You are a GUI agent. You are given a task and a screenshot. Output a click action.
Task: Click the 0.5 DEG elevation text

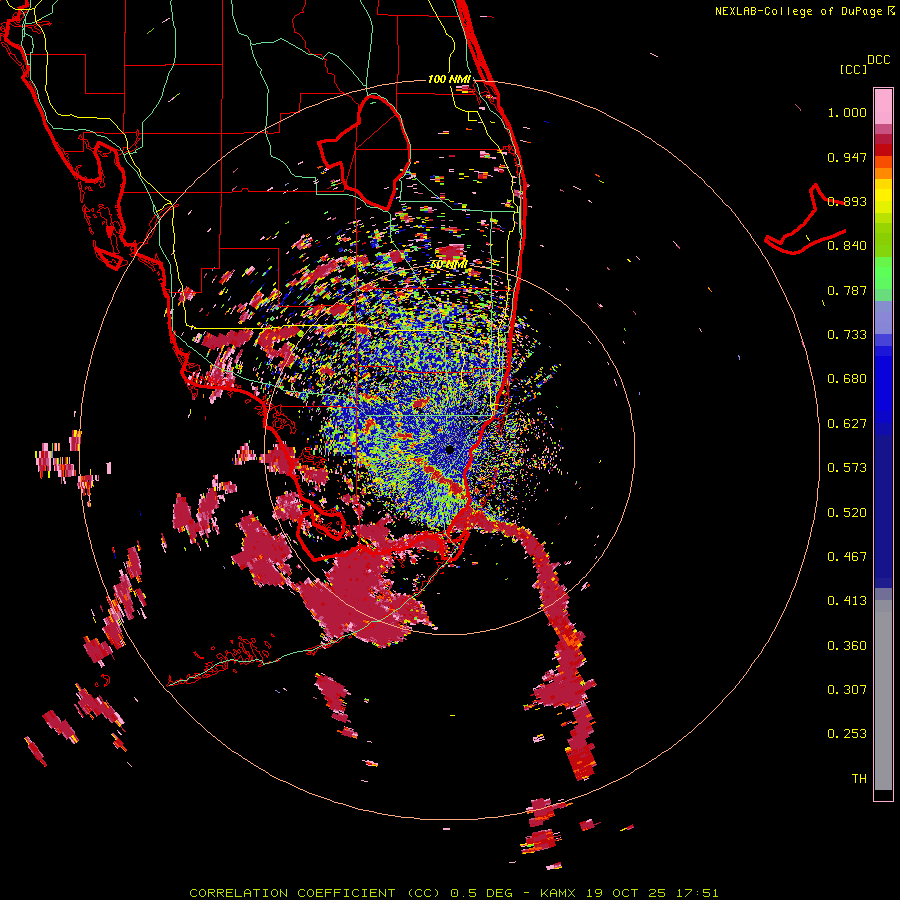click(481, 893)
